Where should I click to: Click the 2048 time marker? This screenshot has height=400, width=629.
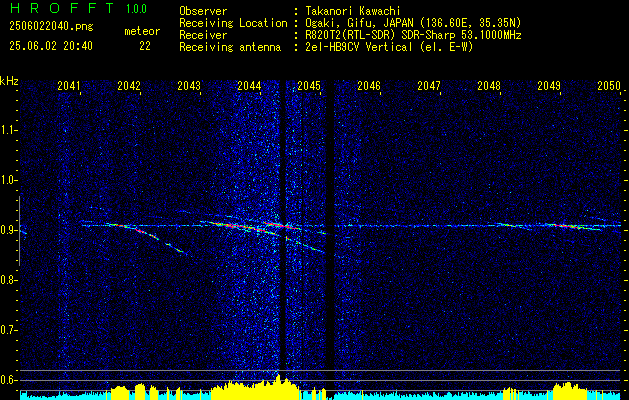489,86
